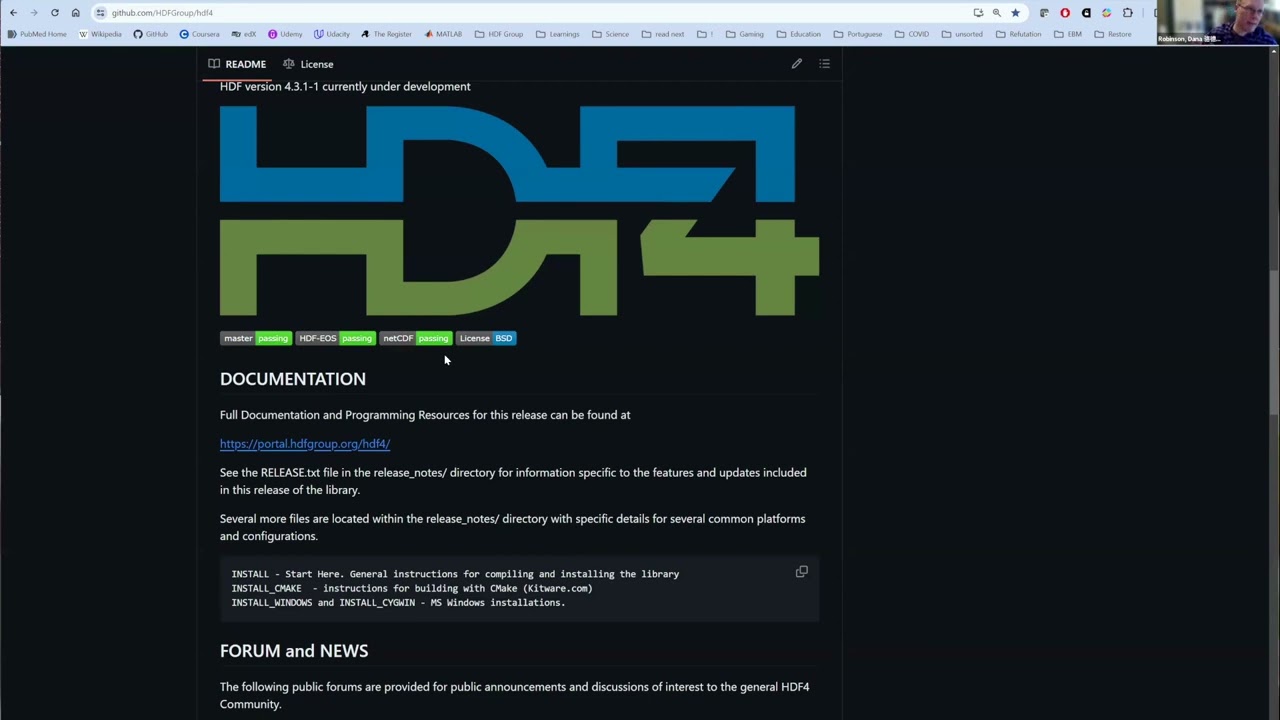Screen dimensions: 1280x720
Task: Click the scales icon beside License
Action: pyautogui.click(x=289, y=64)
